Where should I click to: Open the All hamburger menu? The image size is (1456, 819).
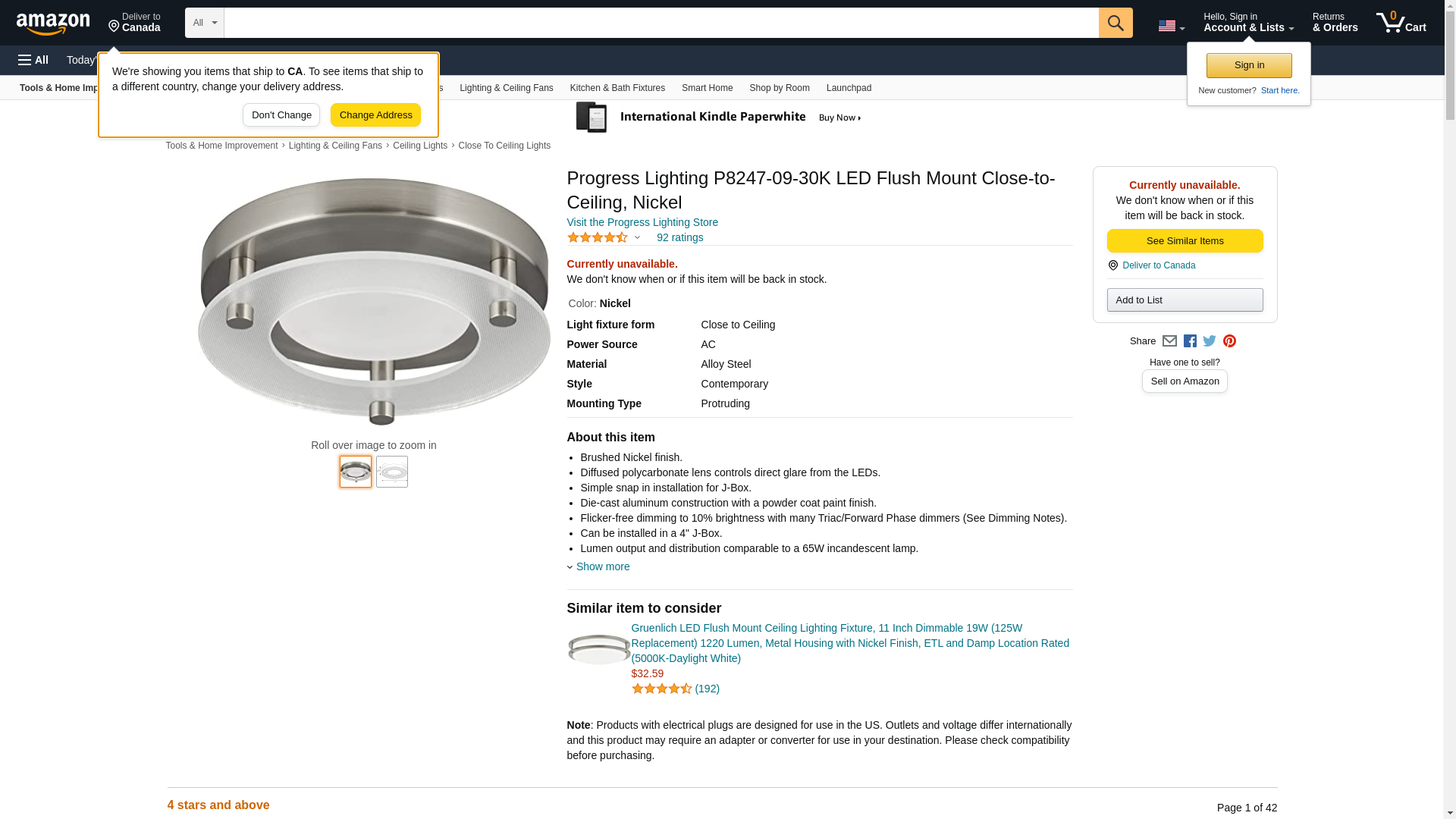[33, 60]
